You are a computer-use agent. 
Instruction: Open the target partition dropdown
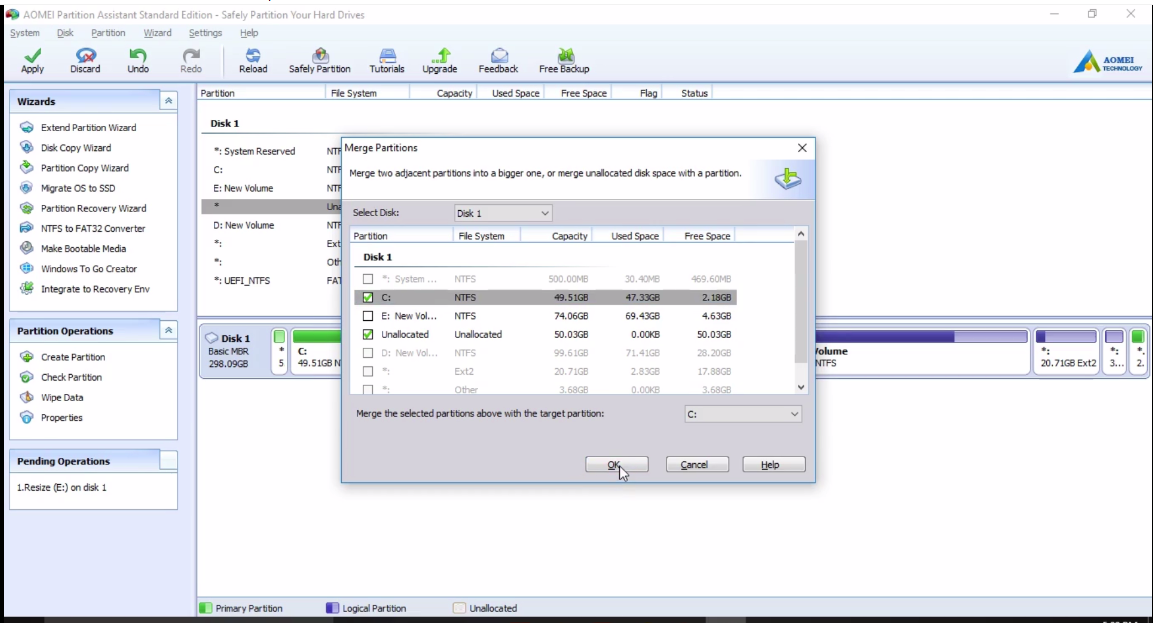743,413
